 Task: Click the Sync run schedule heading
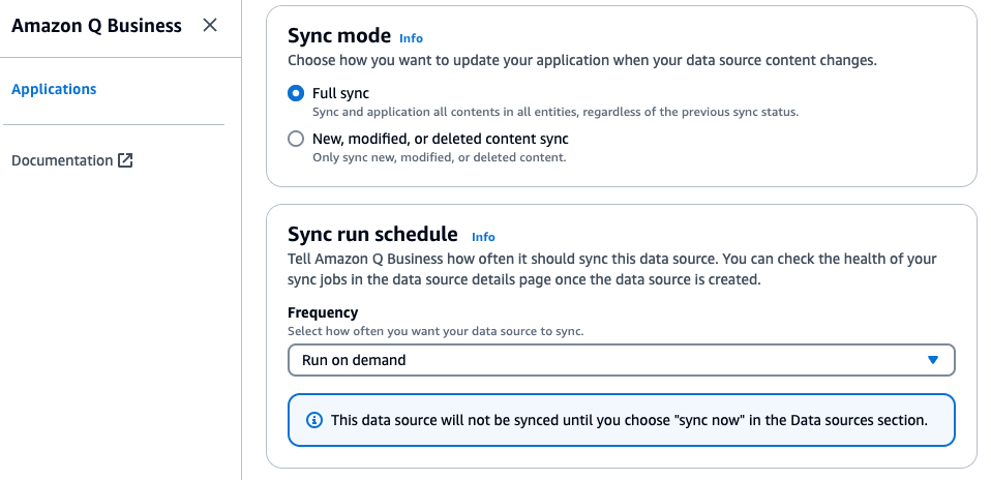(x=373, y=235)
